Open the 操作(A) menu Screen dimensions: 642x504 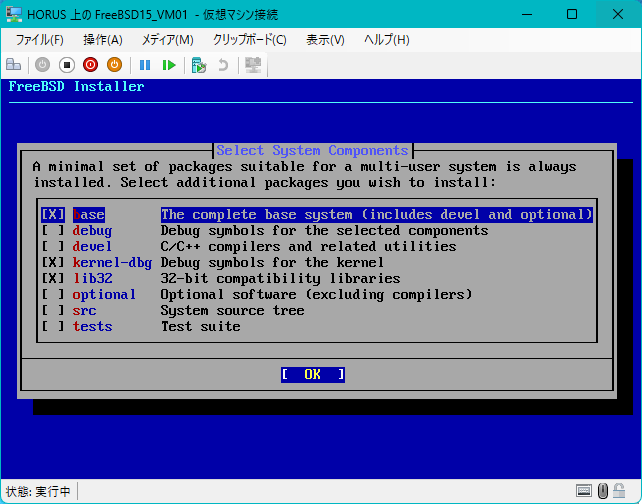click(x=103, y=40)
